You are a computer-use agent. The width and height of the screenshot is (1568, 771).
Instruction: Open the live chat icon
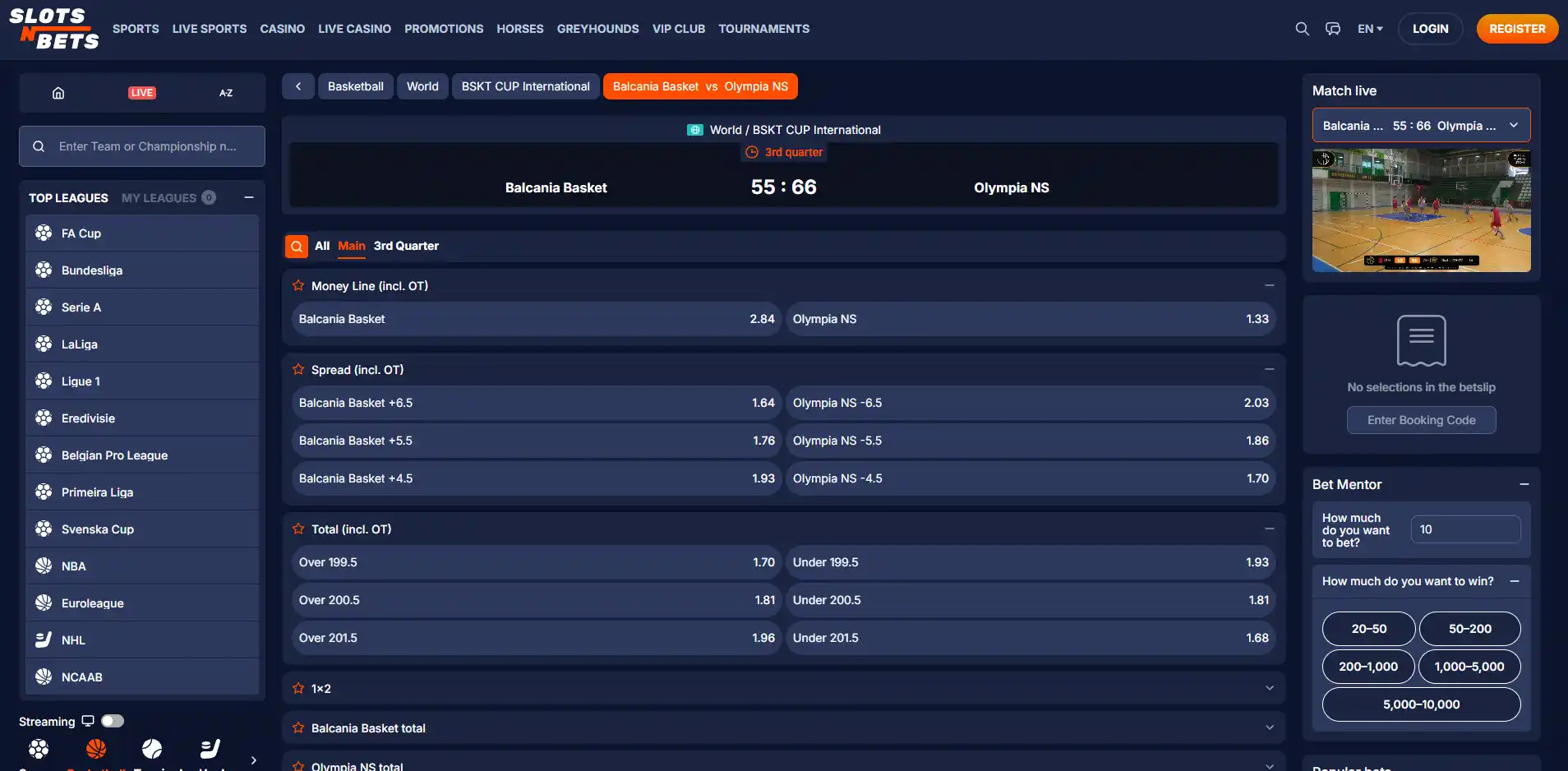(x=1333, y=29)
